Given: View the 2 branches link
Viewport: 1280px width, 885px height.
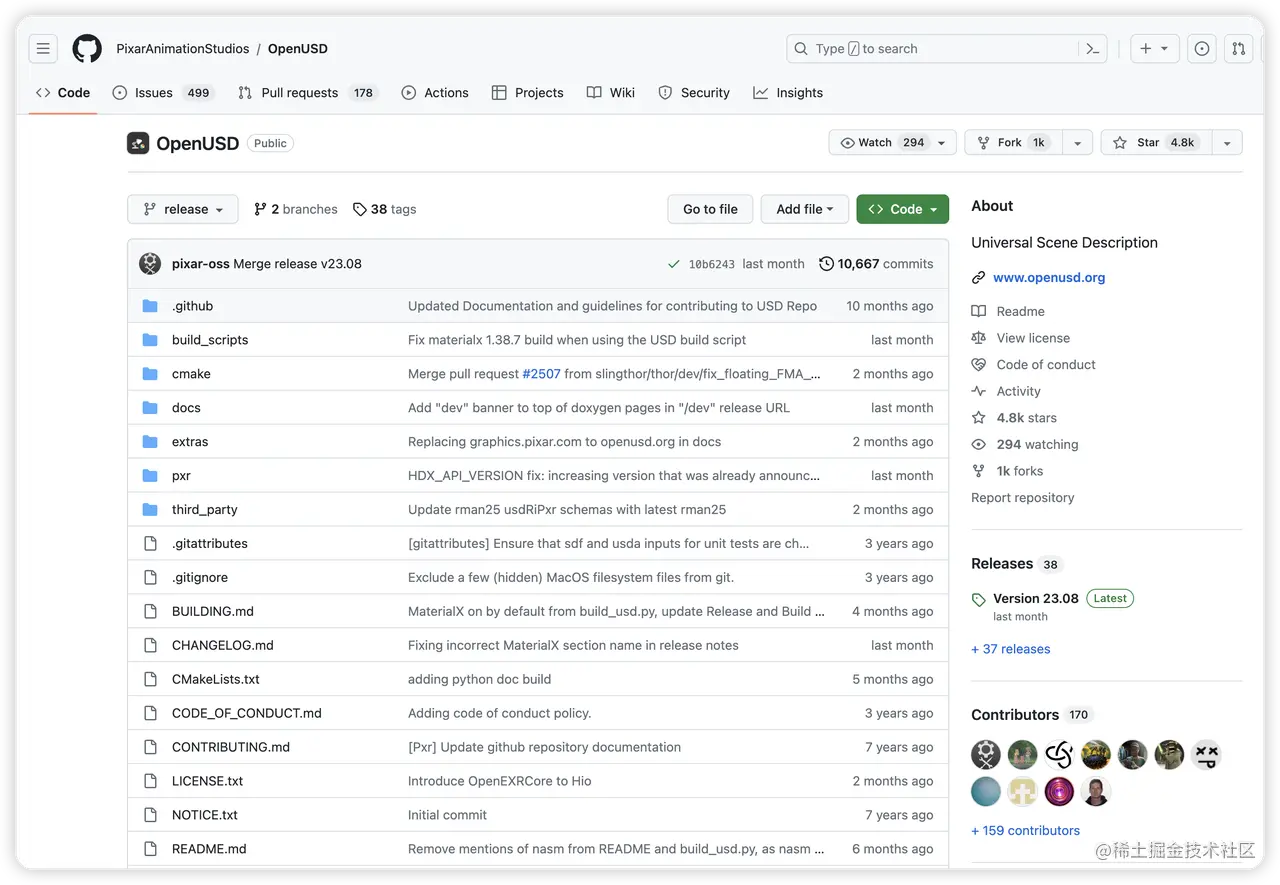Looking at the screenshot, I should coord(296,209).
